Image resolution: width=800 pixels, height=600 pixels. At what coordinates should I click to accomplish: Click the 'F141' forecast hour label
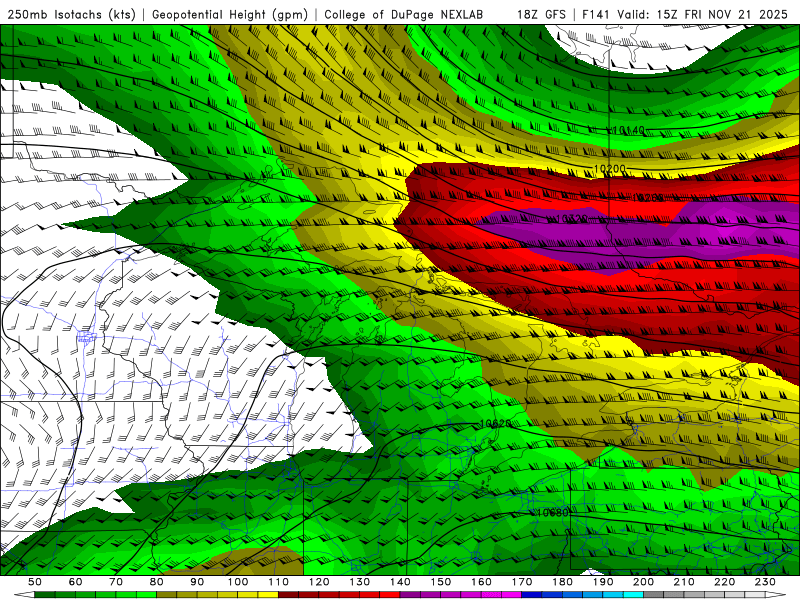pyautogui.click(x=596, y=14)
